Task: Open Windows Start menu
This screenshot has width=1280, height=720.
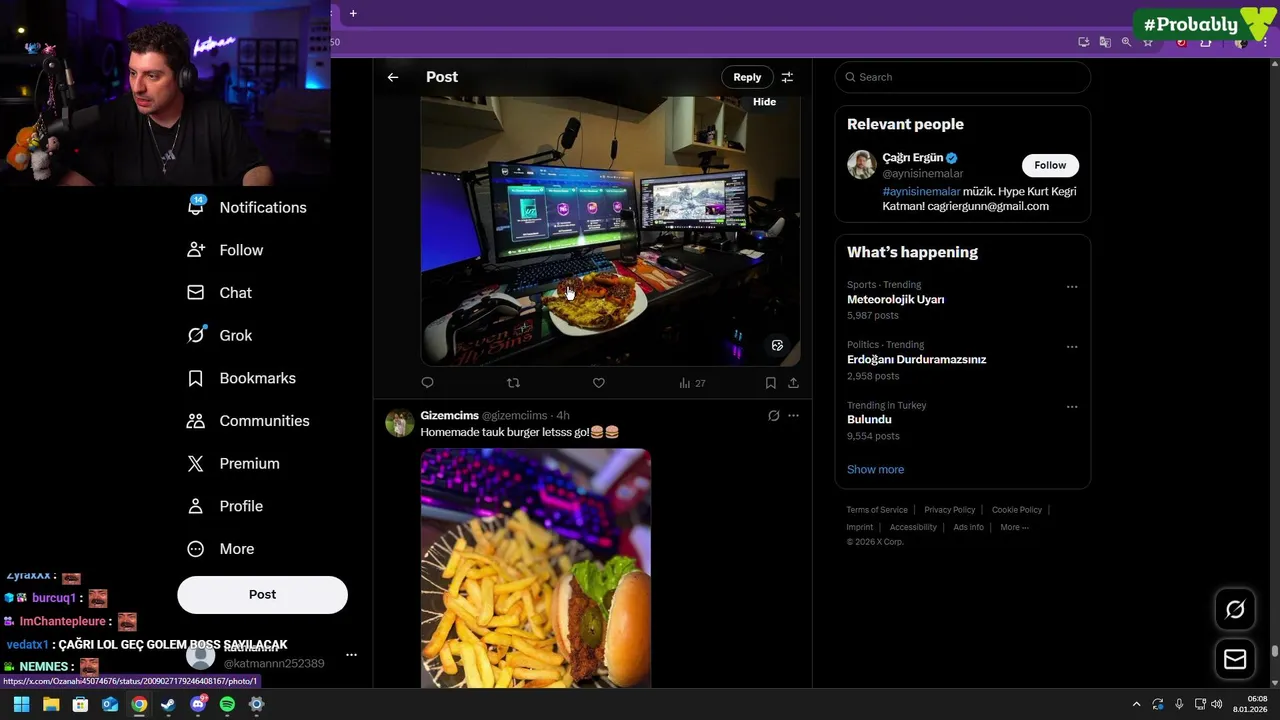Action: (x=21, y=704)
